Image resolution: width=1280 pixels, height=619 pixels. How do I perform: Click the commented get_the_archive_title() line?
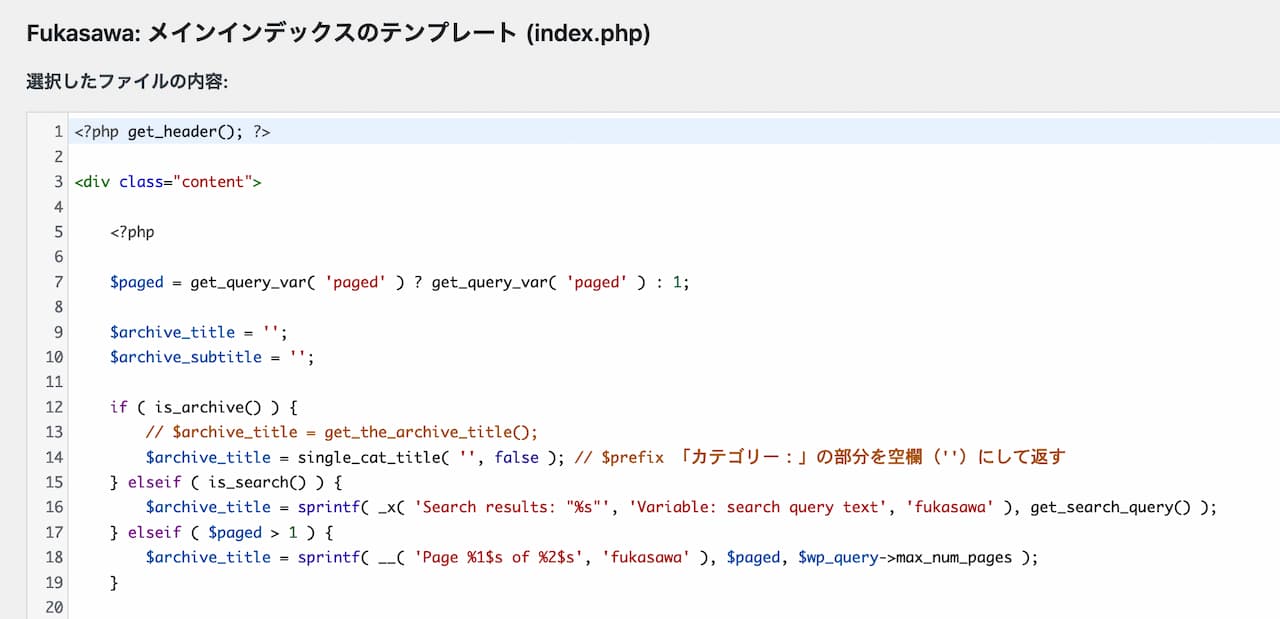pos(342,431)
